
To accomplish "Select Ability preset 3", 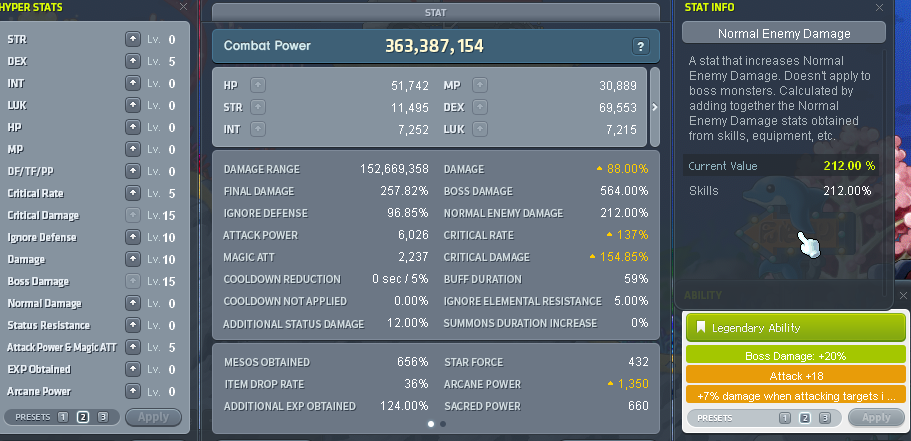I will click(824, 418).
